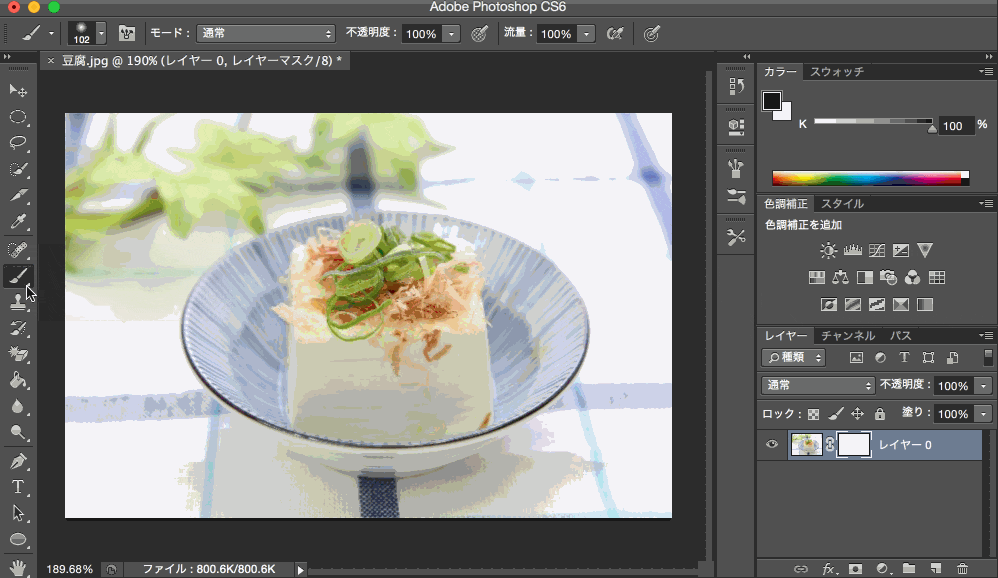Viewport: 998px width, 578px height.
Task: Select the Blur tool
Action: [x=18, y=407]
